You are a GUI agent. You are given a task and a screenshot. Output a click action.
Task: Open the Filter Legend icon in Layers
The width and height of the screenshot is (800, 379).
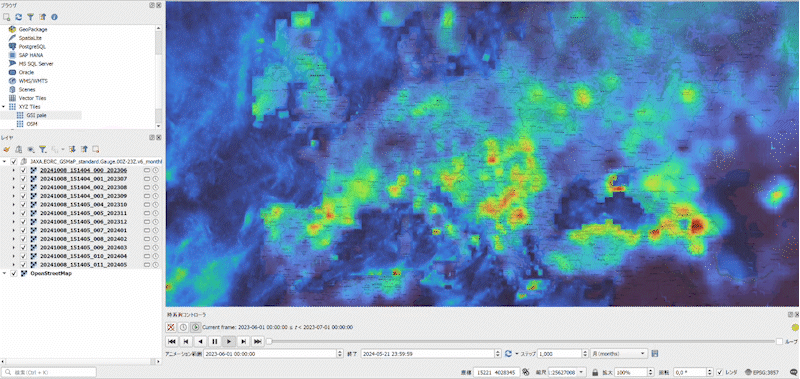pos(43,149)
